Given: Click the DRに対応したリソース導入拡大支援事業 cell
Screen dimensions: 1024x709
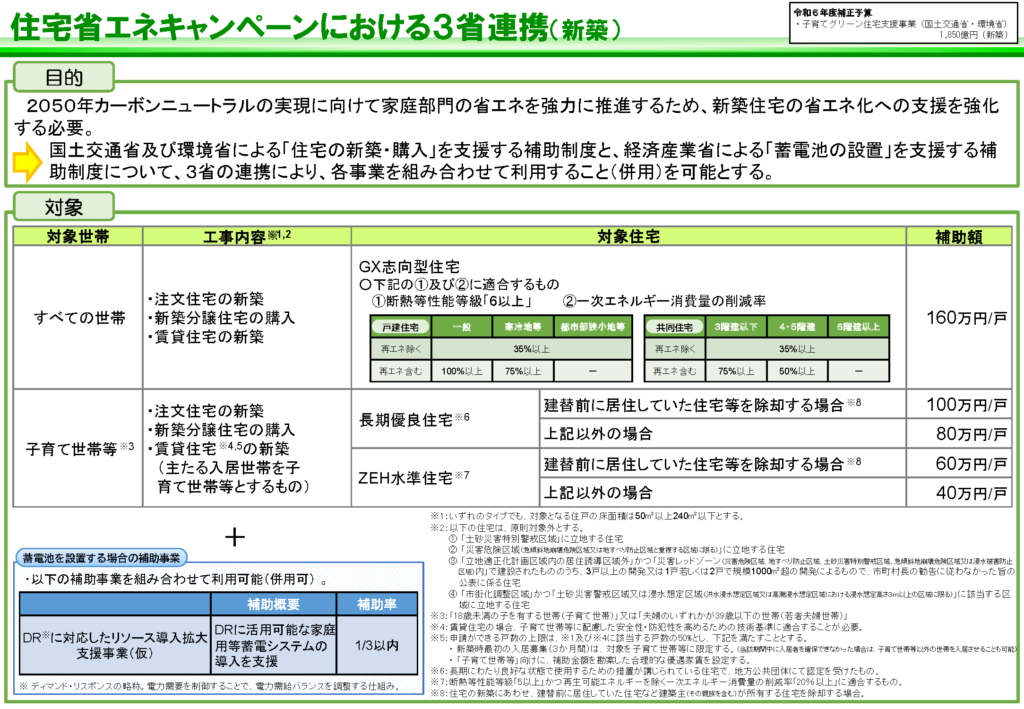Looking at the screenshot, I should [115, 645].
